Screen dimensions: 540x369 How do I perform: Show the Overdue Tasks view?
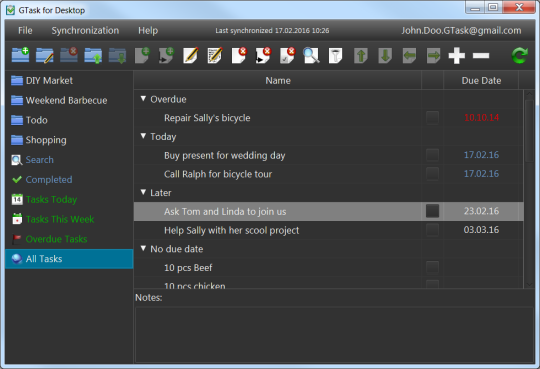(x=69, y=239)
